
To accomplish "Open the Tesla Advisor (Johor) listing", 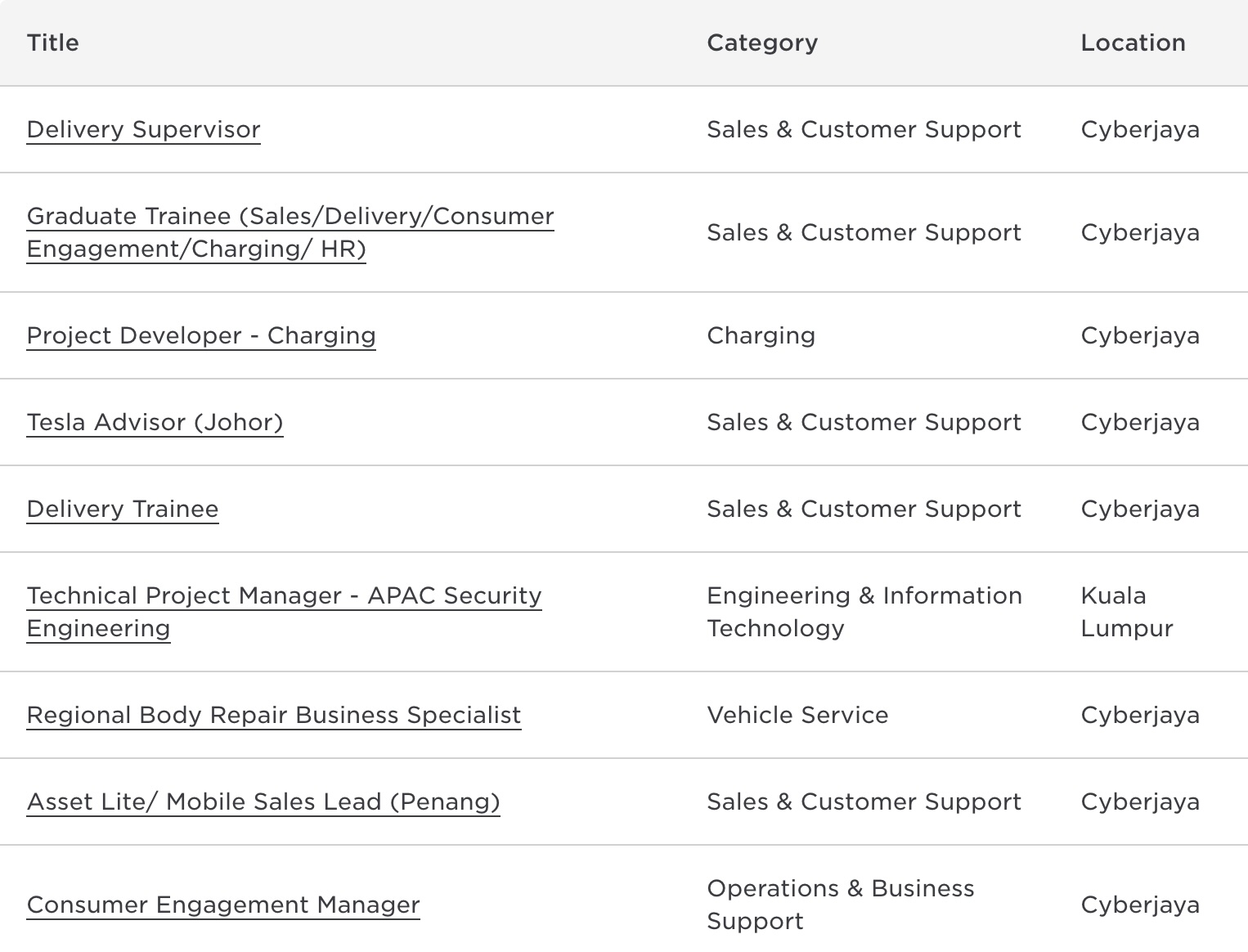I will 155,422.
